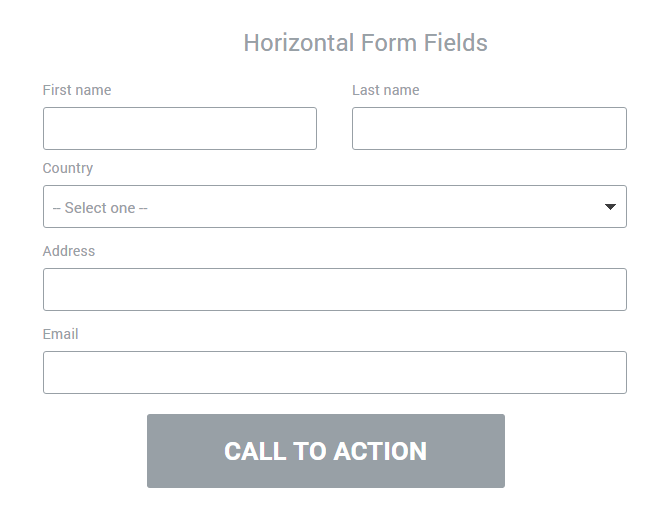Screen dimensions: 662x526
Task: Click the 'Last name' label
Action: tap(385, 90)
